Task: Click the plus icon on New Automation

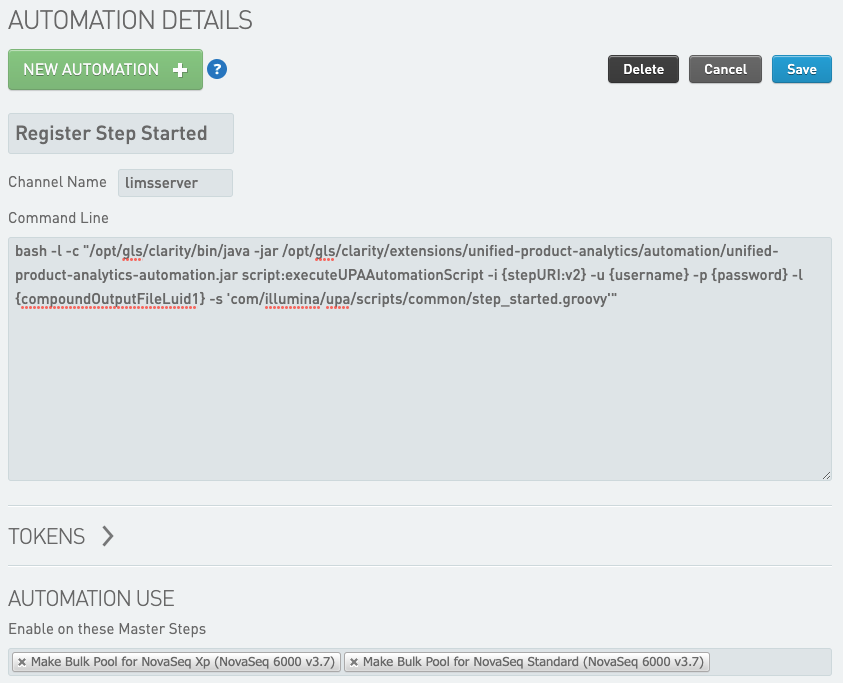Action: click(180, 70)
